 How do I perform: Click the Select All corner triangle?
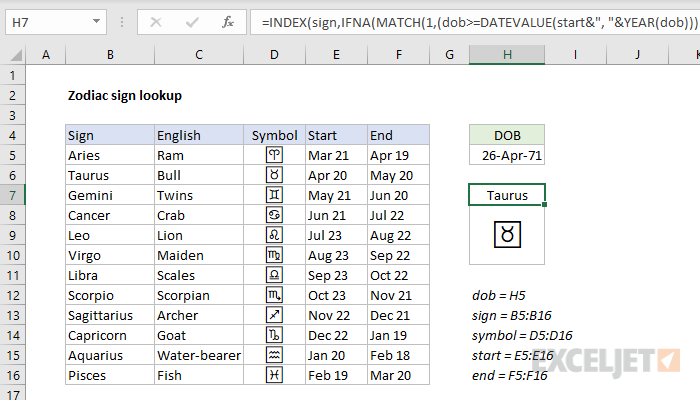click(x=16, y=55)
